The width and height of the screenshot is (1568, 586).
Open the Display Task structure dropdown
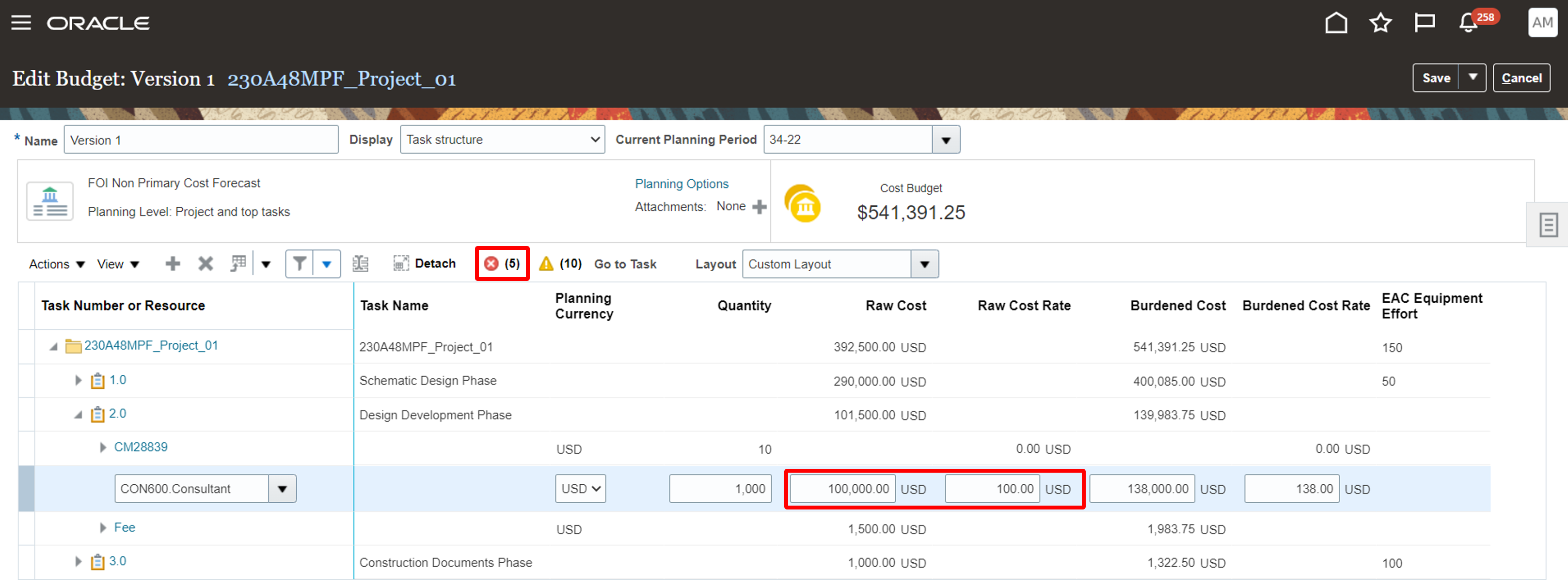pos(502,140)
